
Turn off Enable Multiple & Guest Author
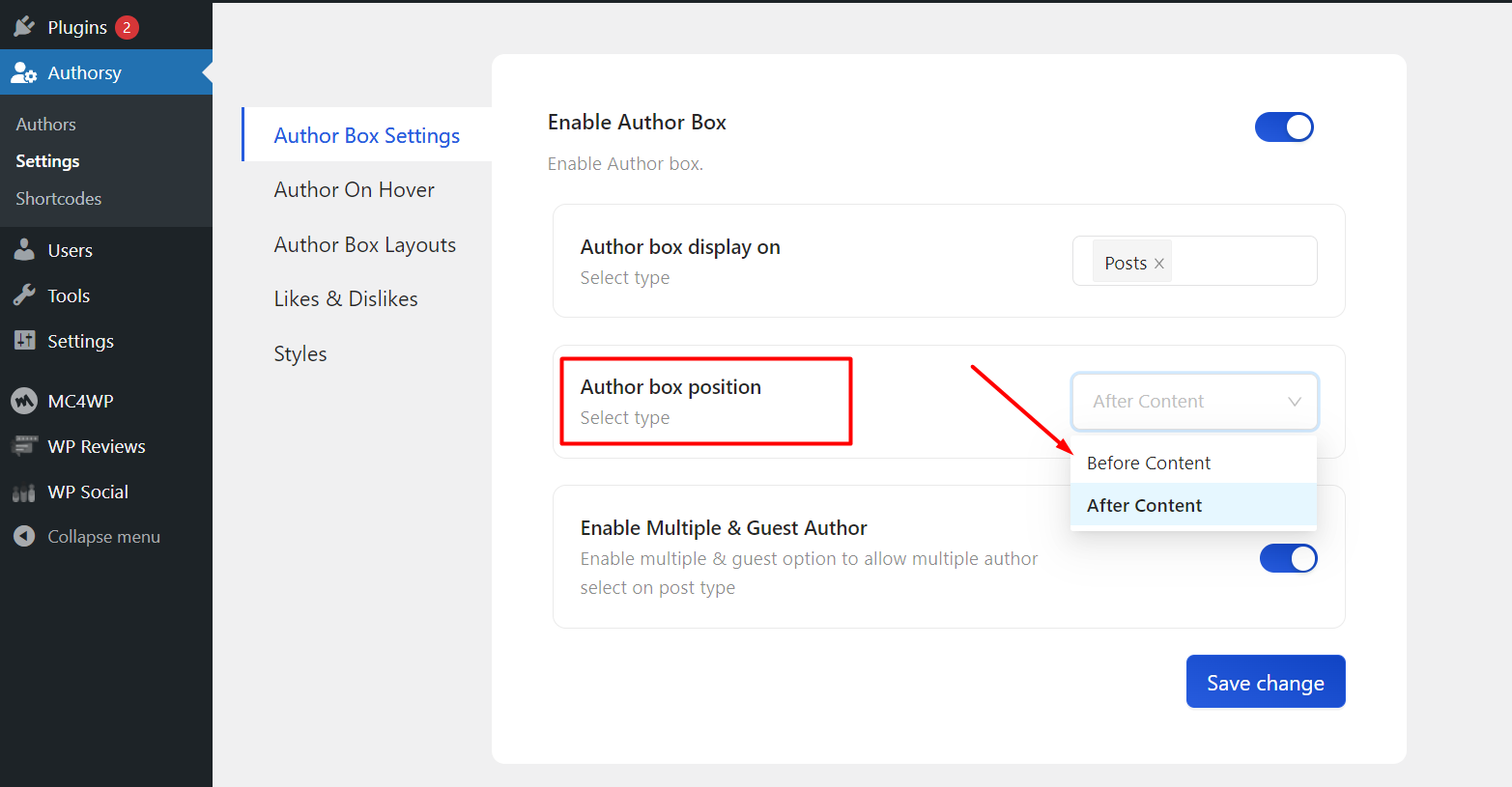click(1289, 557)
